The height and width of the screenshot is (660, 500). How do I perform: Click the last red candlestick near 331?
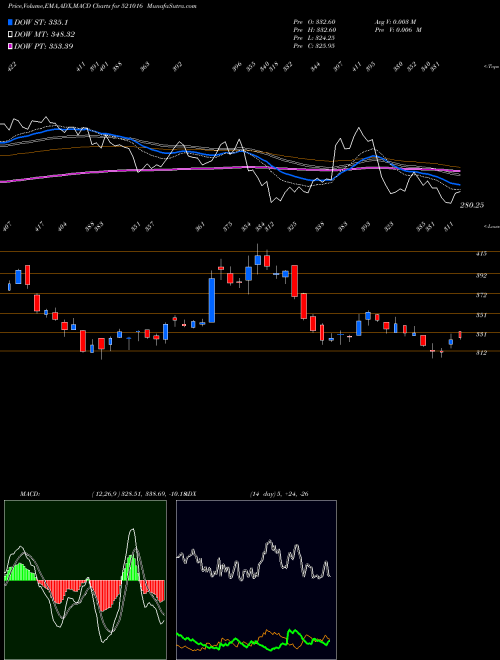[x=460, y=335]
